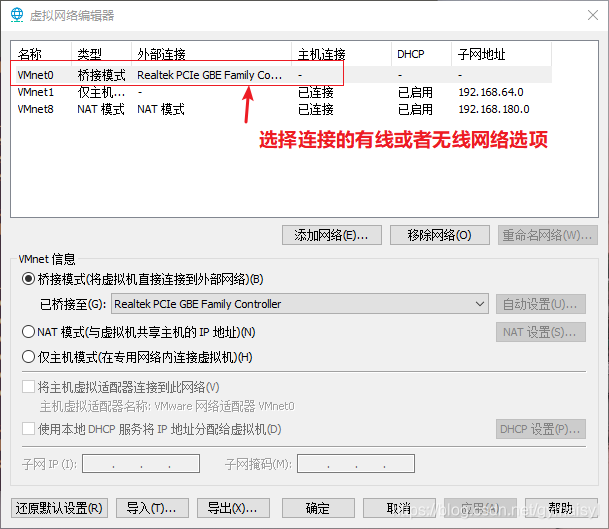Open the 已桥接至 adapter dropdown
609x529 pixels.
(x=300, y=304)
